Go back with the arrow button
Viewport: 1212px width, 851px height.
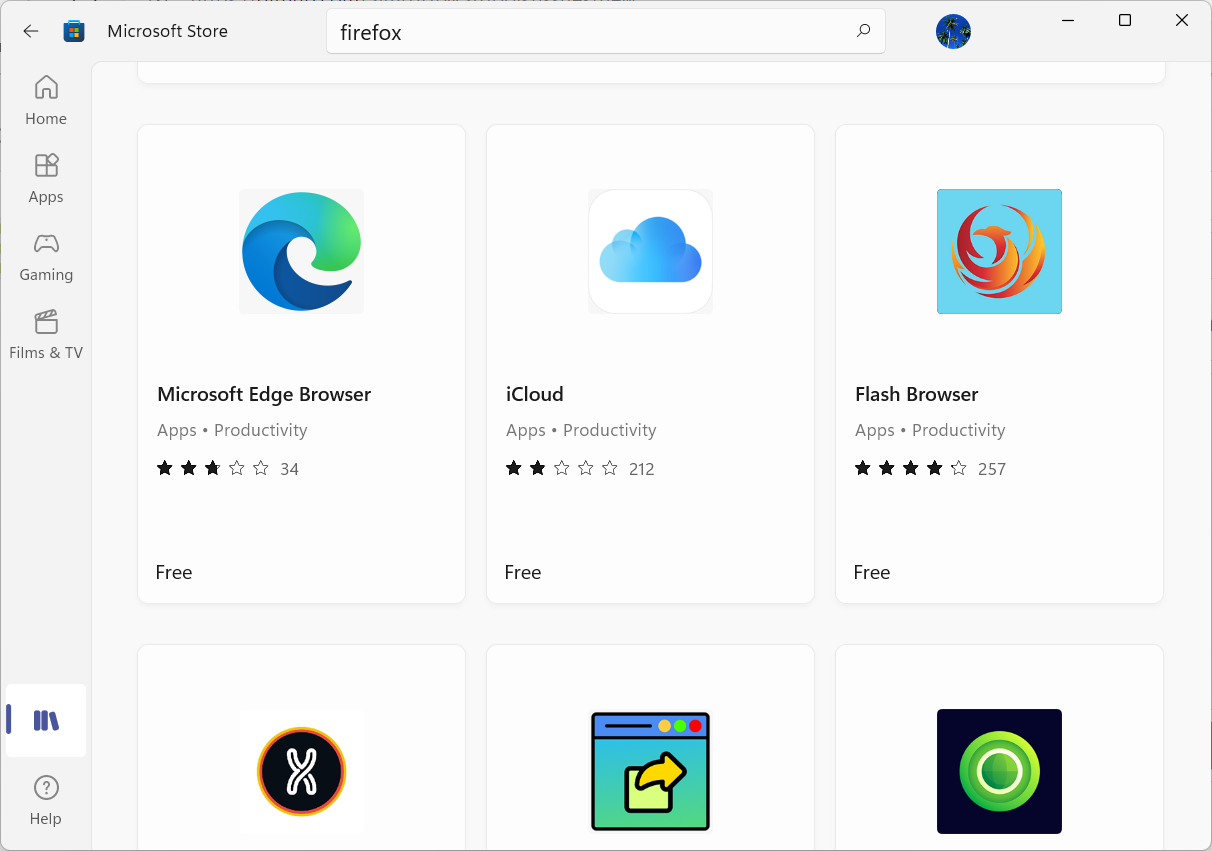coord(31,31)
